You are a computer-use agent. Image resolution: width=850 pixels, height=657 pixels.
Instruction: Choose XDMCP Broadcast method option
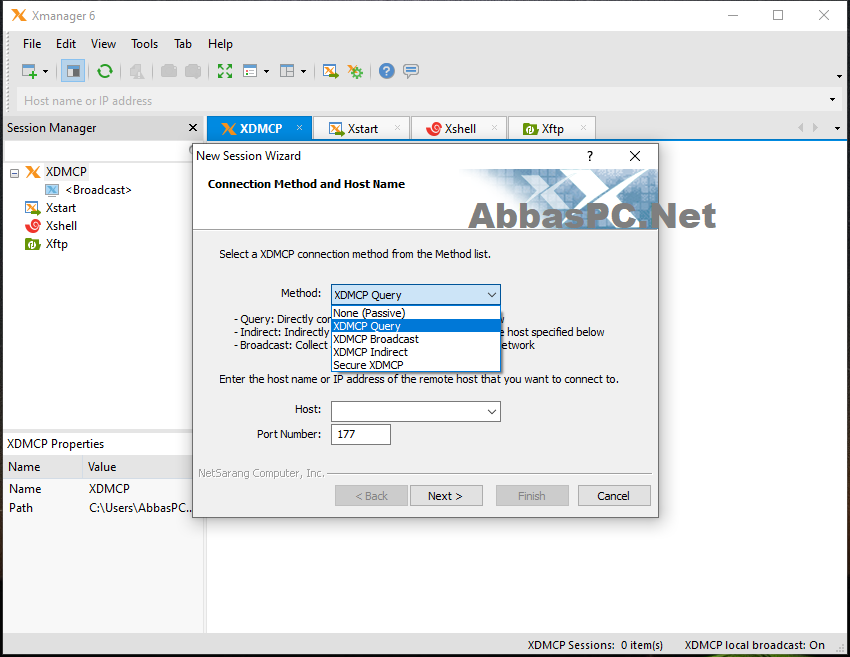(x=416, y=339)
